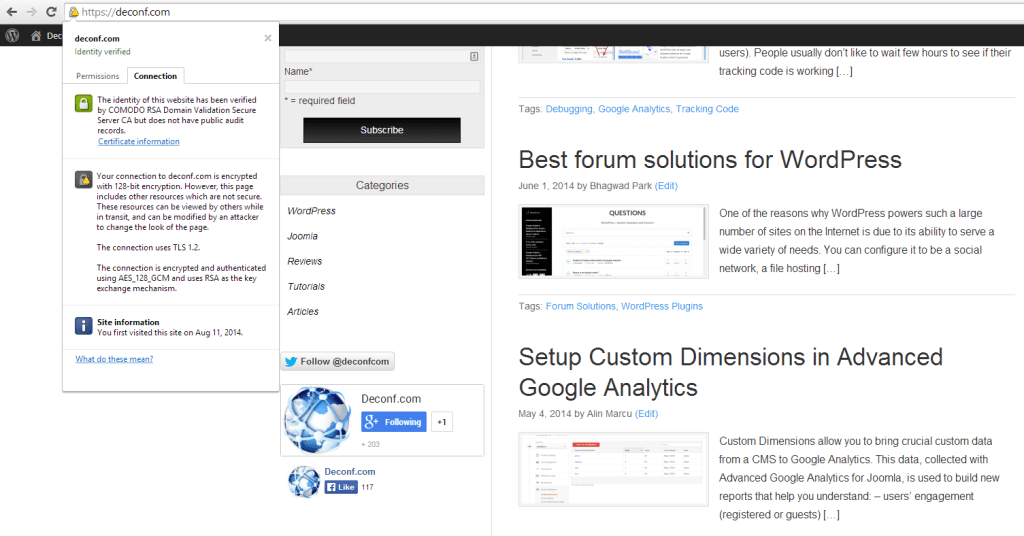Click the small icon beside the email field
The width and height of the screenshot is (1024, 536).
[474, 56]
